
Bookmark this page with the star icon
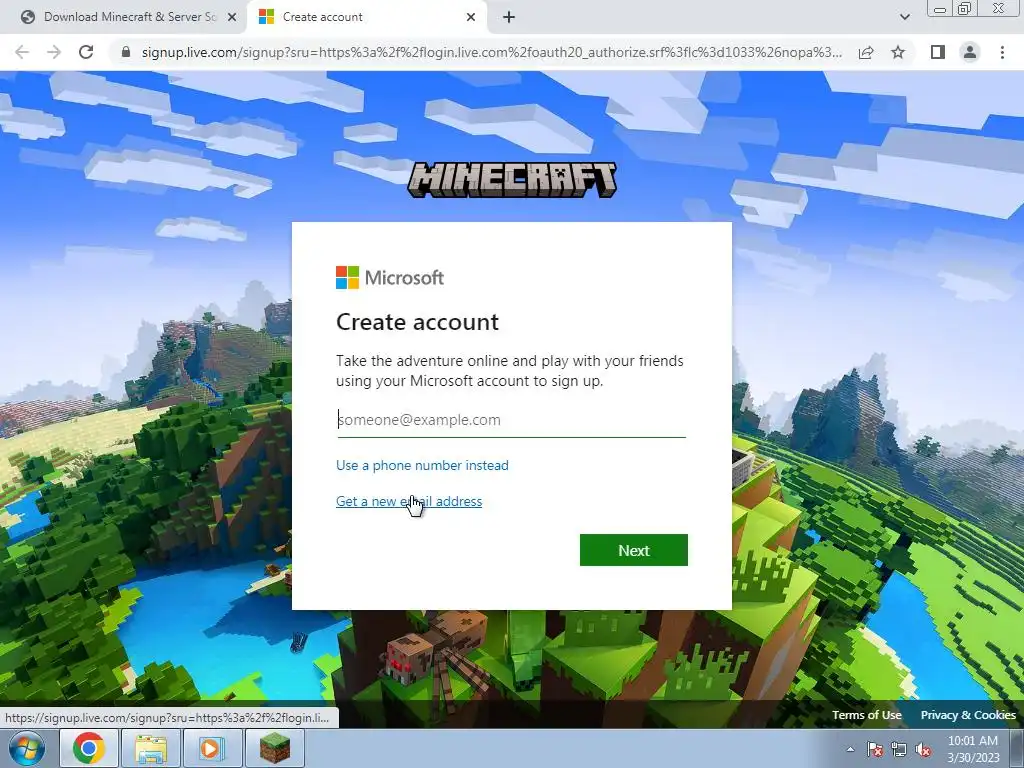(898, 52)
